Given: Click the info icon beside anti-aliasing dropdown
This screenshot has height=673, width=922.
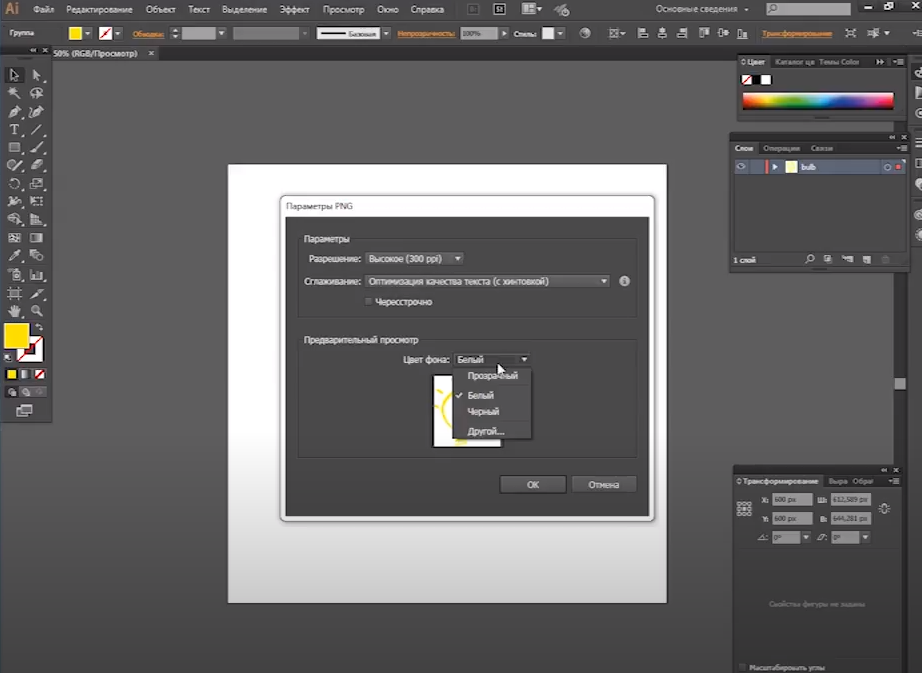Looking at the screenshot, I should pos(624,281).
